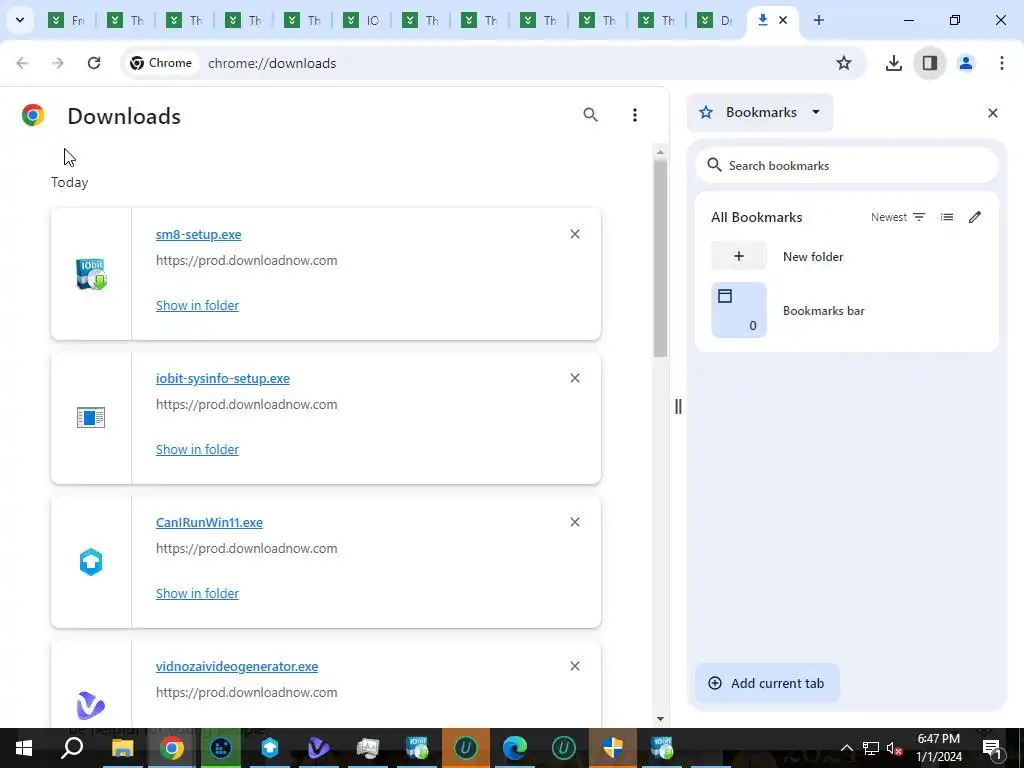Remove vidnozaivideogenerator.exe from the list
1024x768 pixels.
click(x=575, y=666)
